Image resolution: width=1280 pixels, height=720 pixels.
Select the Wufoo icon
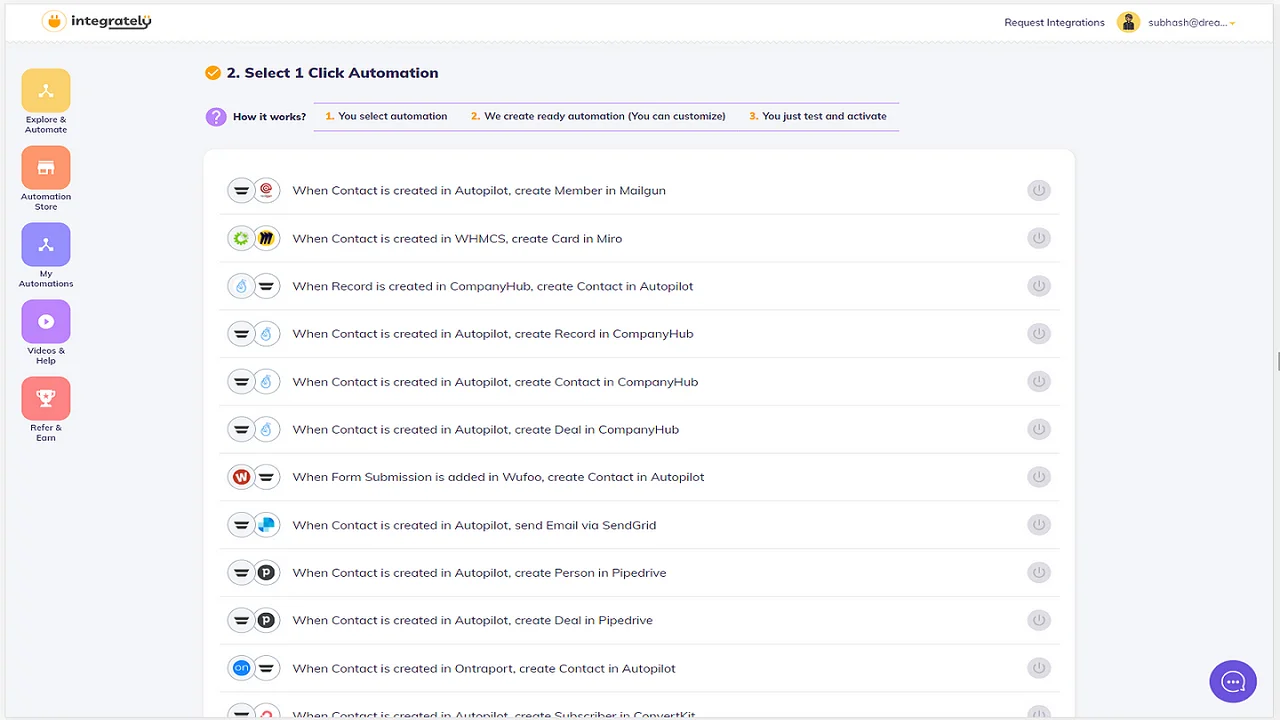[240, 477]
